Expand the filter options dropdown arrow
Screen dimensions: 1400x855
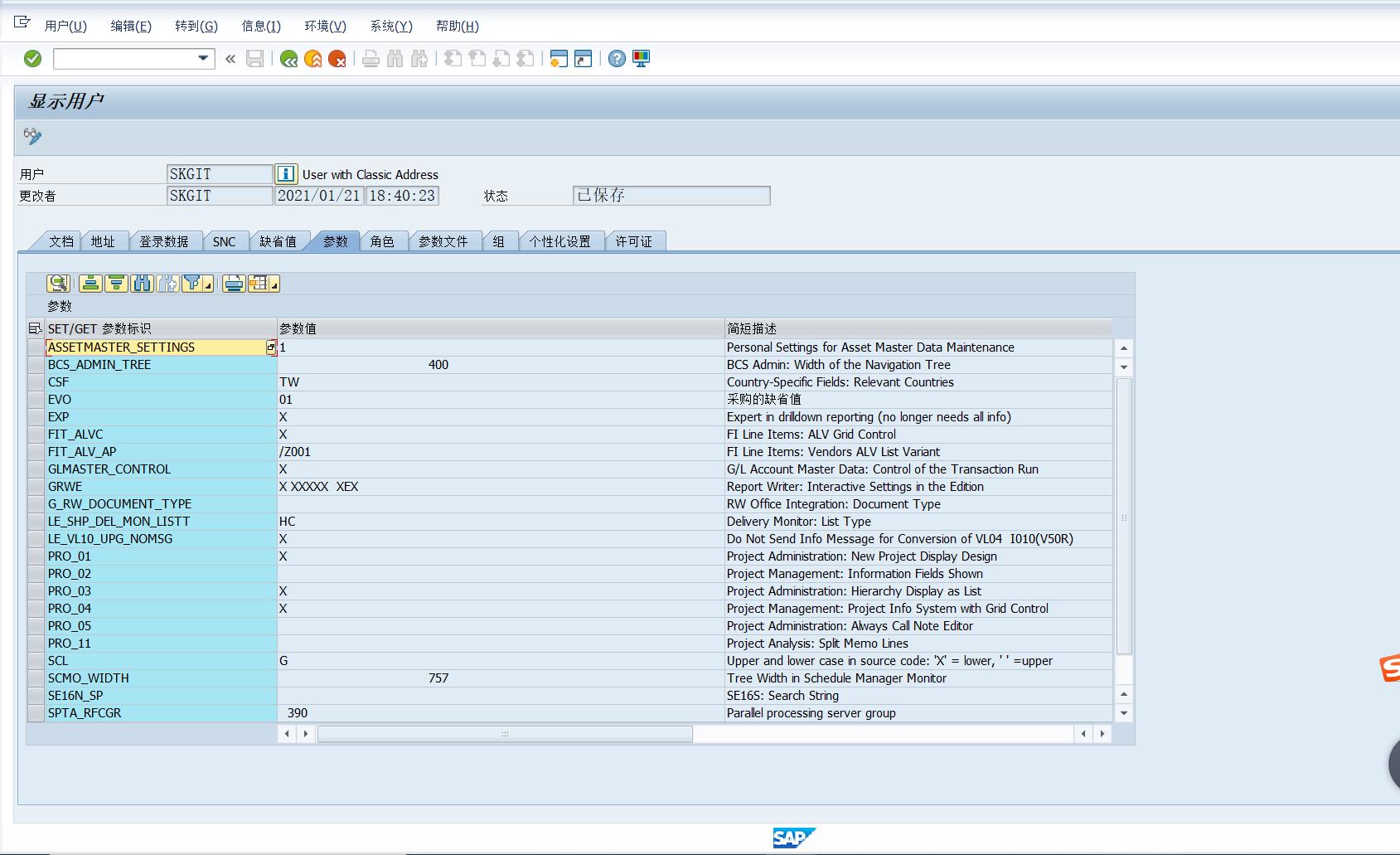pyautogui.click(x=208, y=284)
